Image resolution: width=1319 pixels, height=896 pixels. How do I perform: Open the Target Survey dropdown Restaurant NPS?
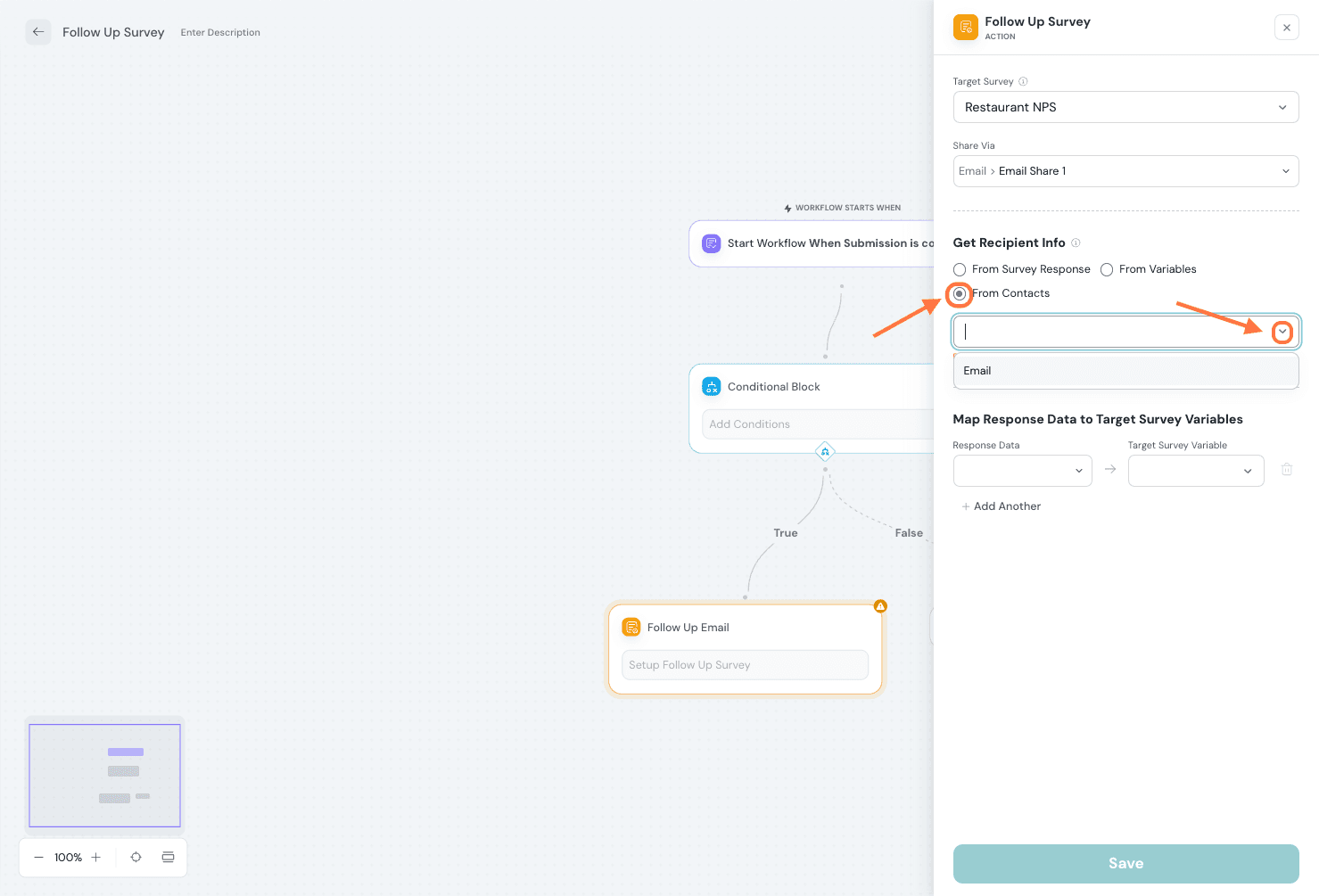coord(1125,107)
